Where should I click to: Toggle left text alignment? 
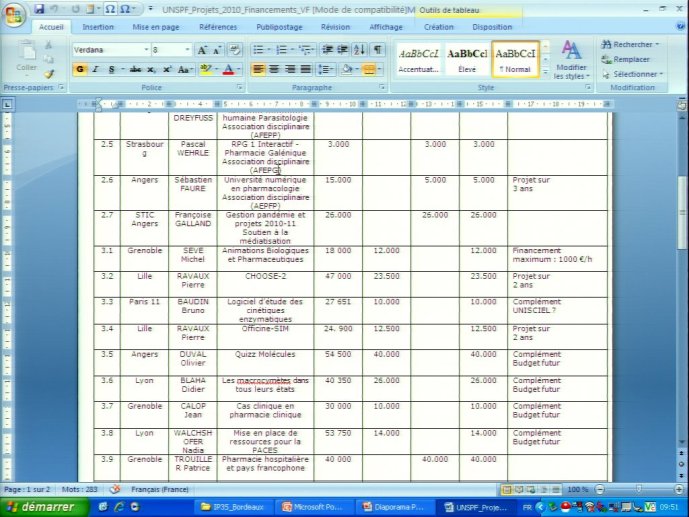click(258, 69)
